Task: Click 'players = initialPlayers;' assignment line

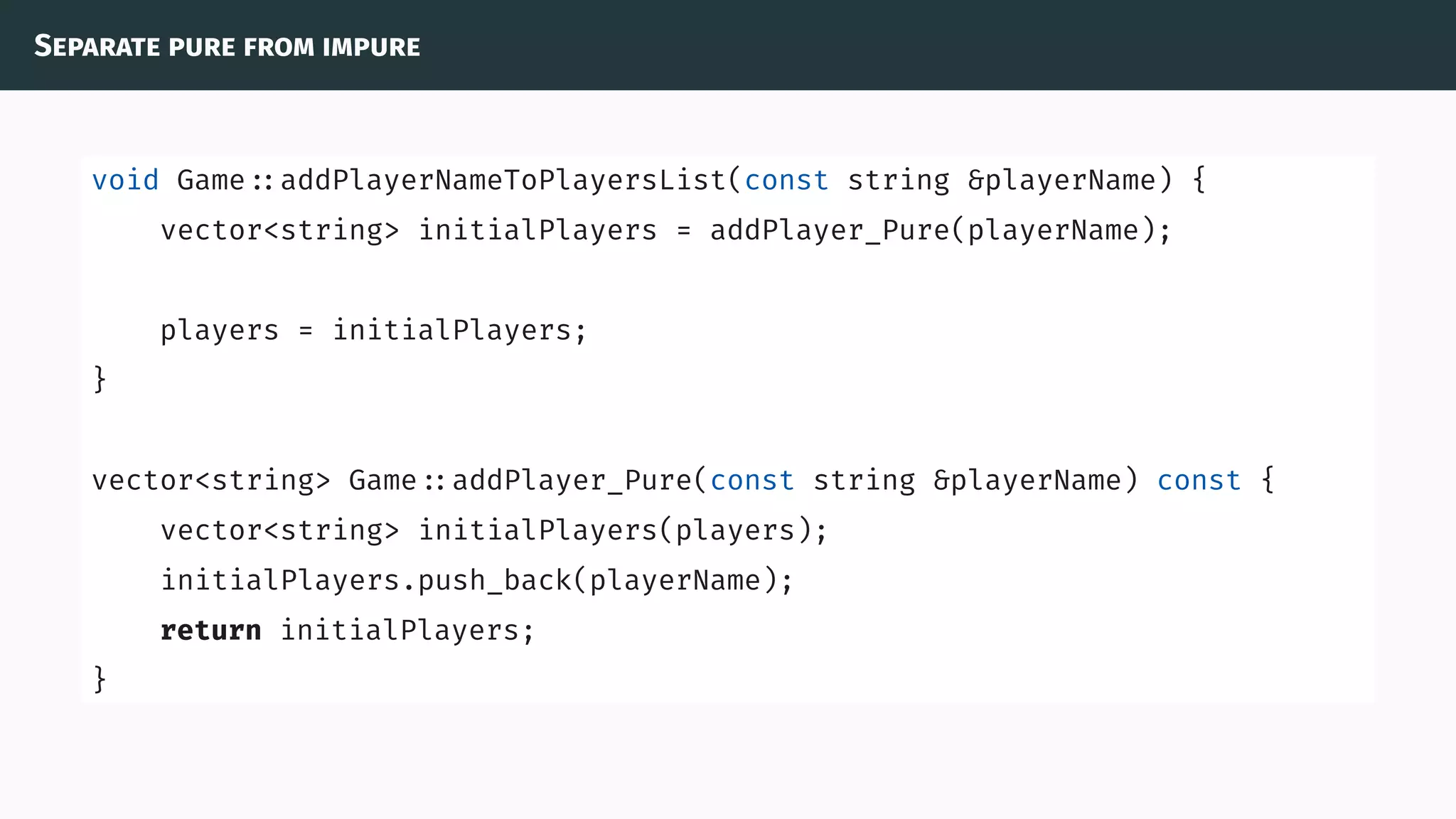Action: pos(373,331)
